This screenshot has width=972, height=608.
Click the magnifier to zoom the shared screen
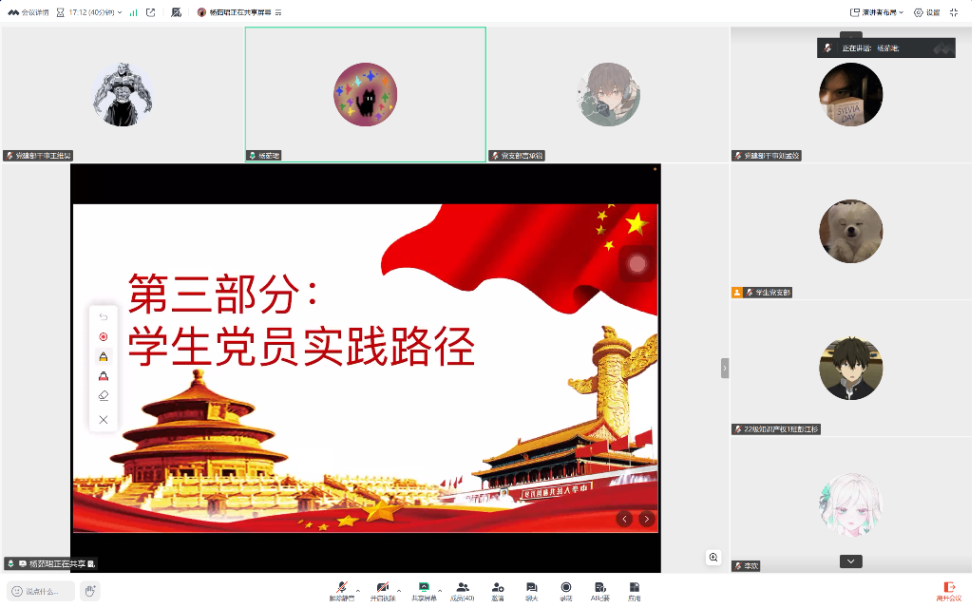point(713,556)
